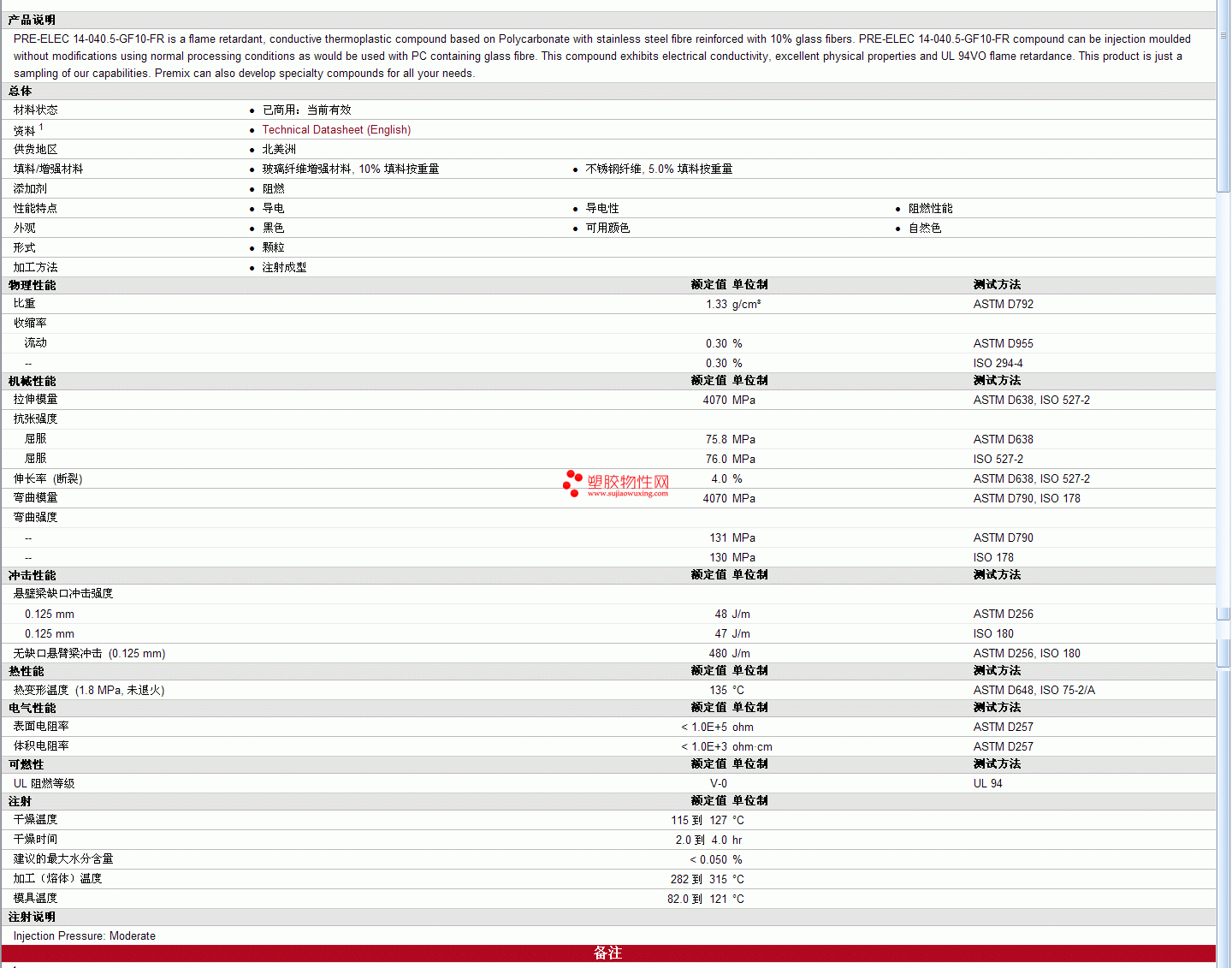Click the 产品说明 section header

click(x=32, y=20)
